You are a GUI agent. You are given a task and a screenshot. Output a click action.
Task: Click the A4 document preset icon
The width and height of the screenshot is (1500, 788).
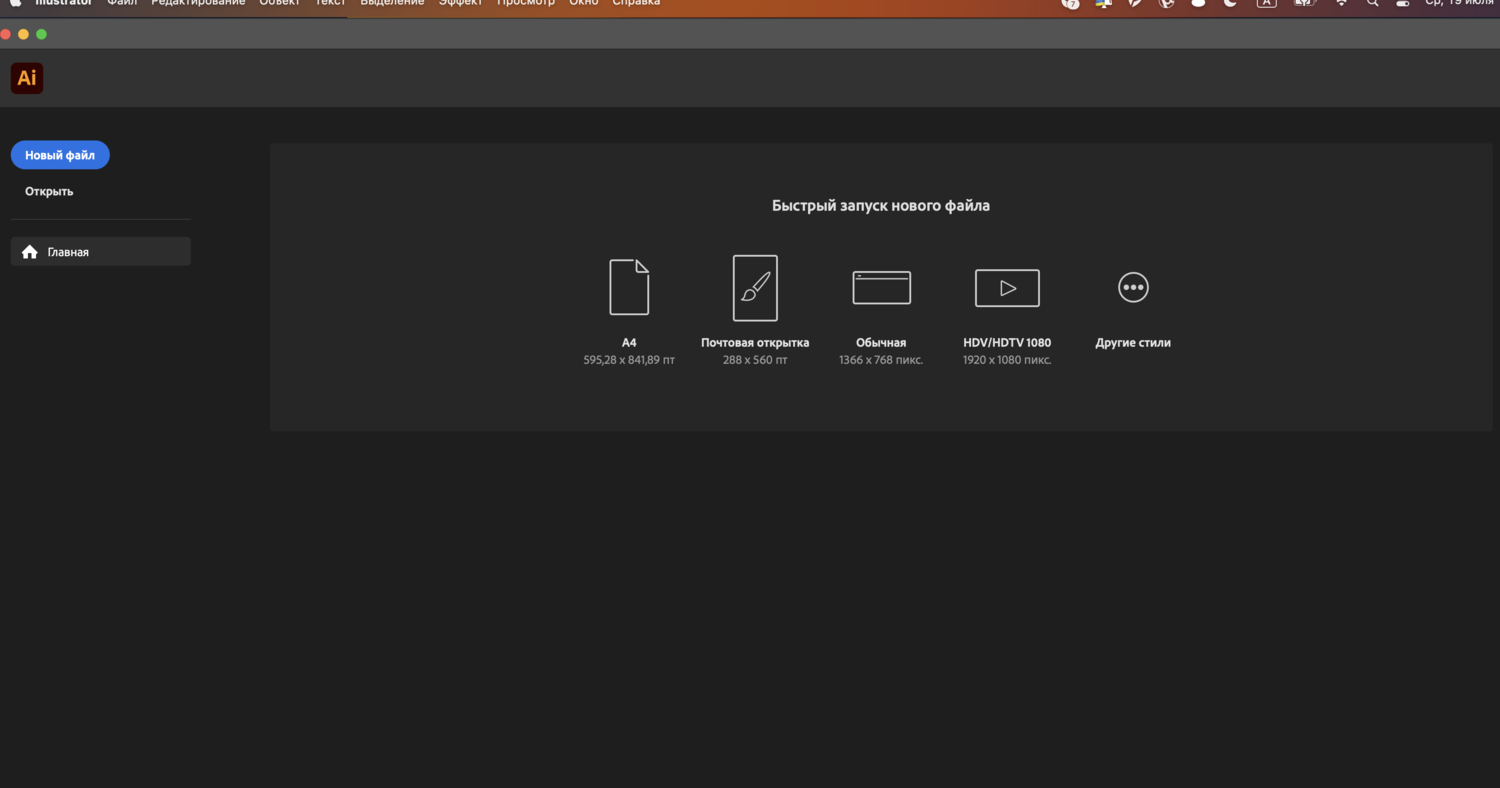pyautogui.click(x=629, y=287)
